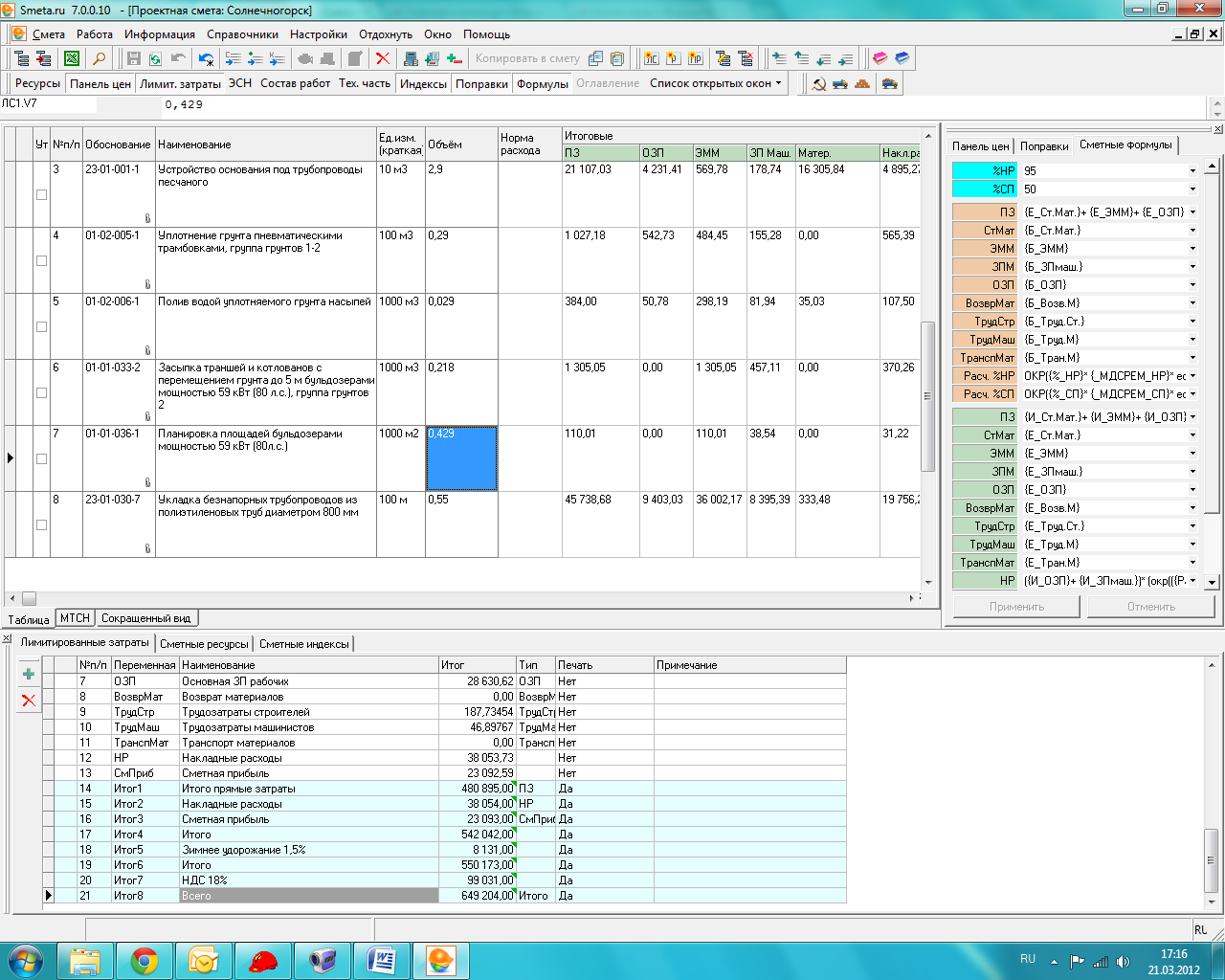This screenshot has height=980, width=1225.
Task: Click the green plus red minus icon
Action: 455,58
